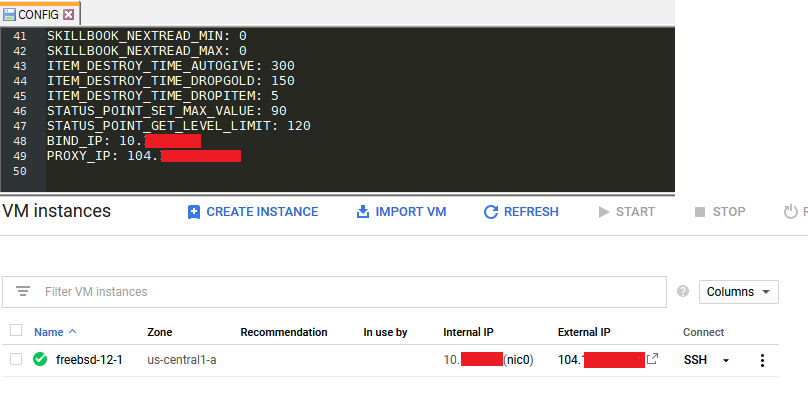Click REFRESH button

[x=521, y=212]
